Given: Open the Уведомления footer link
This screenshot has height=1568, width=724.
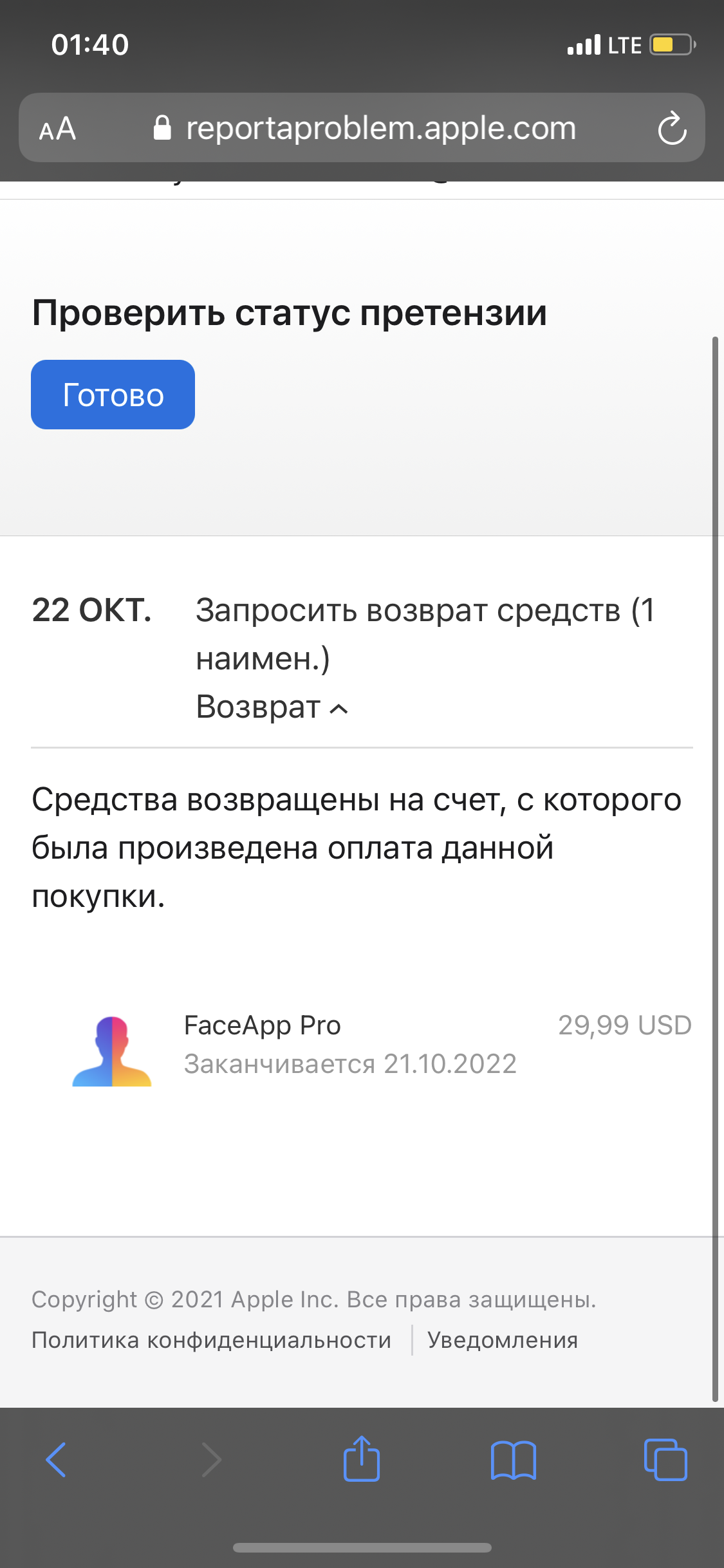Looking at the screenshot, I should click(502, 1340).
